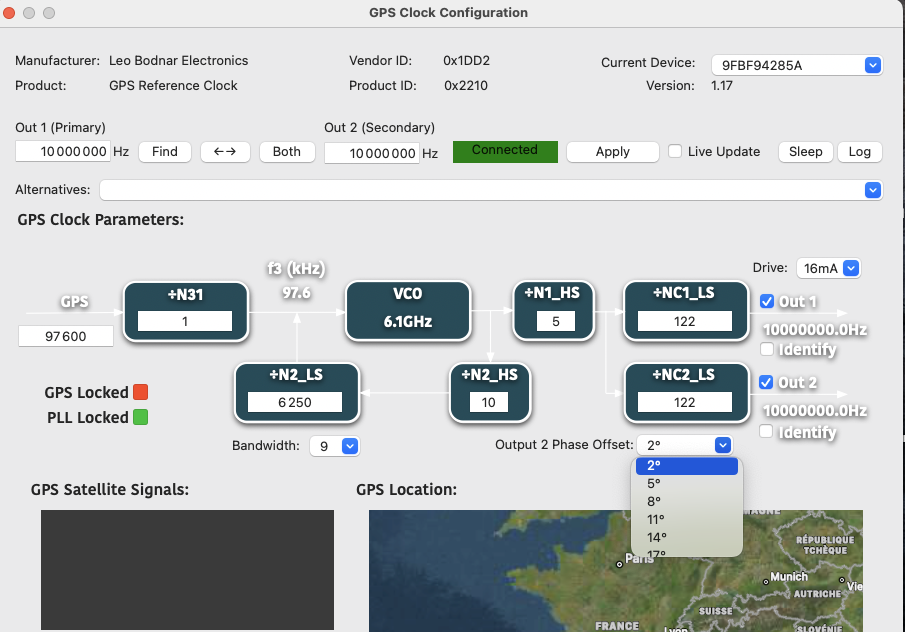Click the green Connected status indicator
905x632 pixels.
coord(505,151)
